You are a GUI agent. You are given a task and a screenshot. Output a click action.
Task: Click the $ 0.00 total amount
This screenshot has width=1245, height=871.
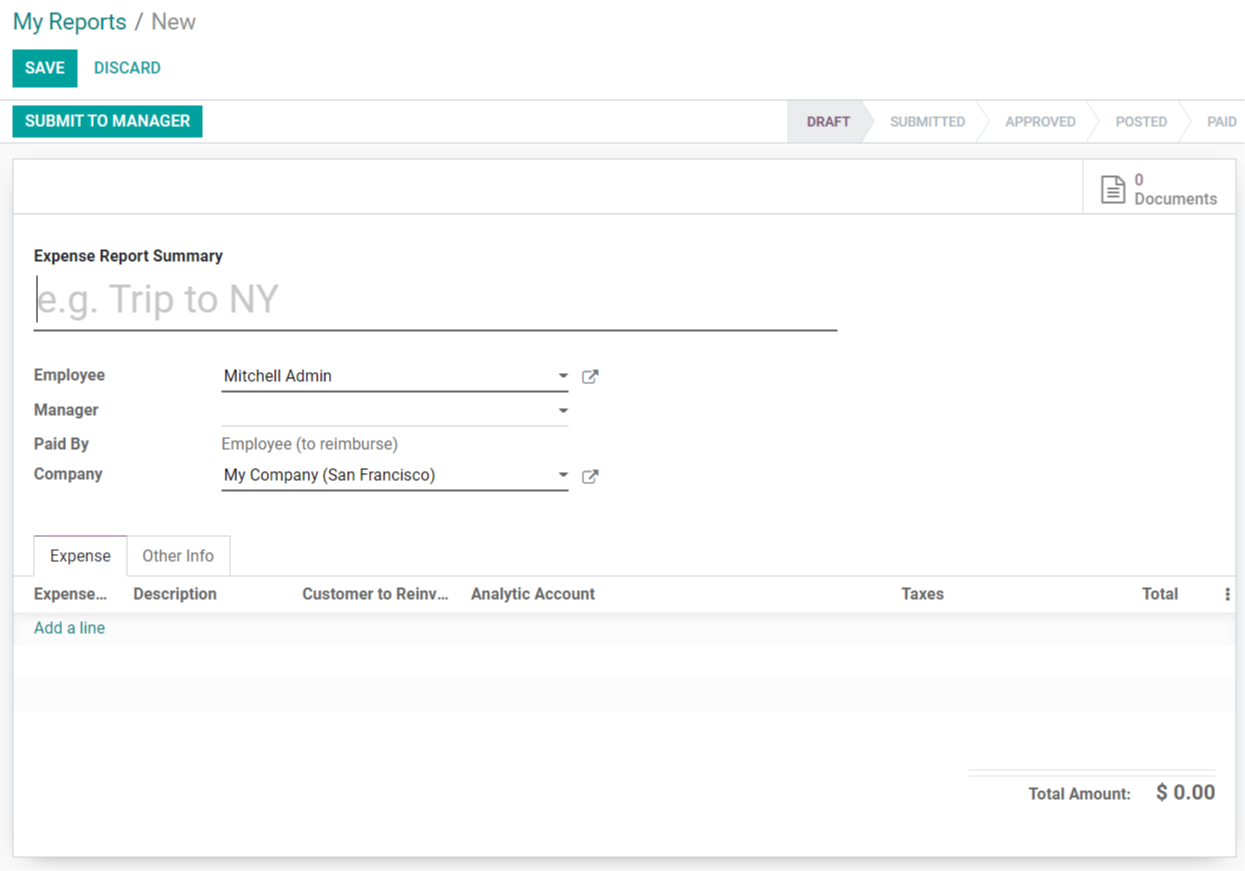1186,793
